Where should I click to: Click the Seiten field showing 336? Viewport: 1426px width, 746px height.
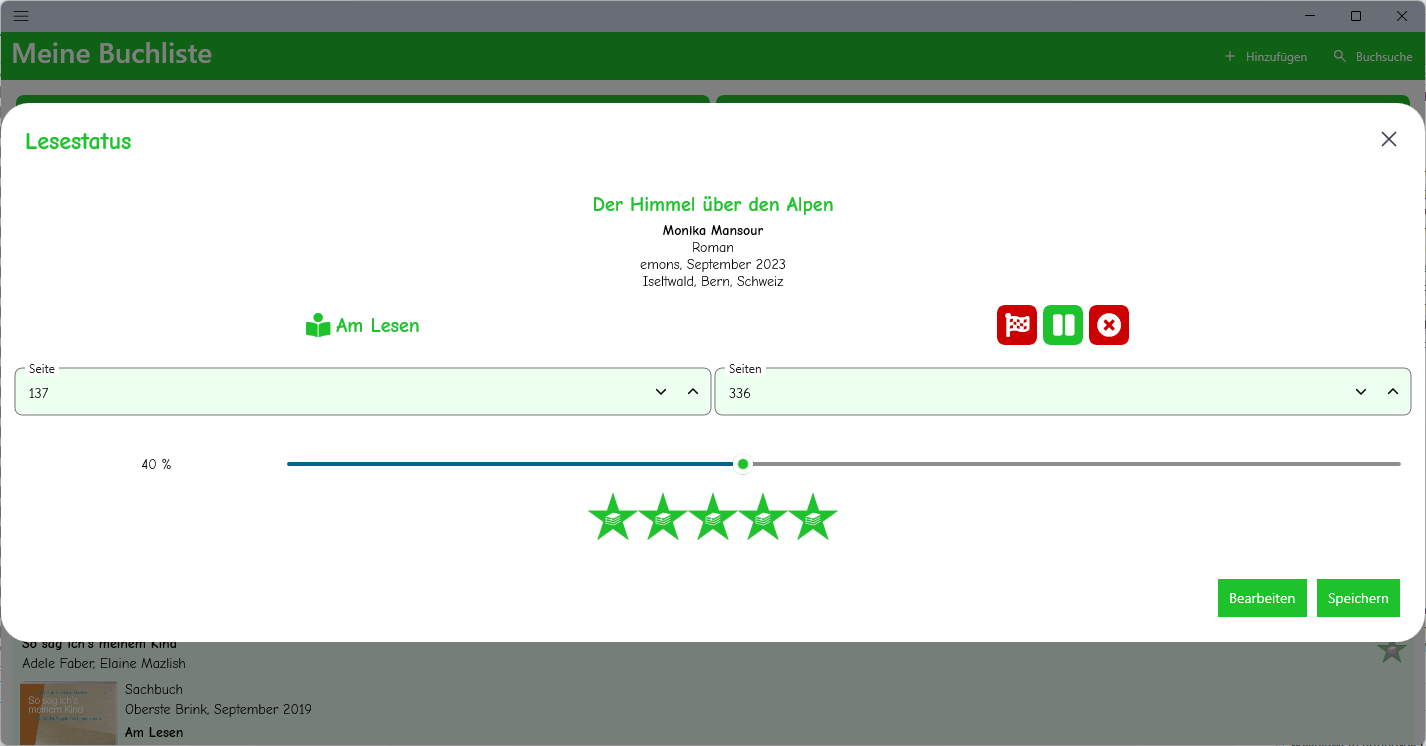pos(1063,391)
